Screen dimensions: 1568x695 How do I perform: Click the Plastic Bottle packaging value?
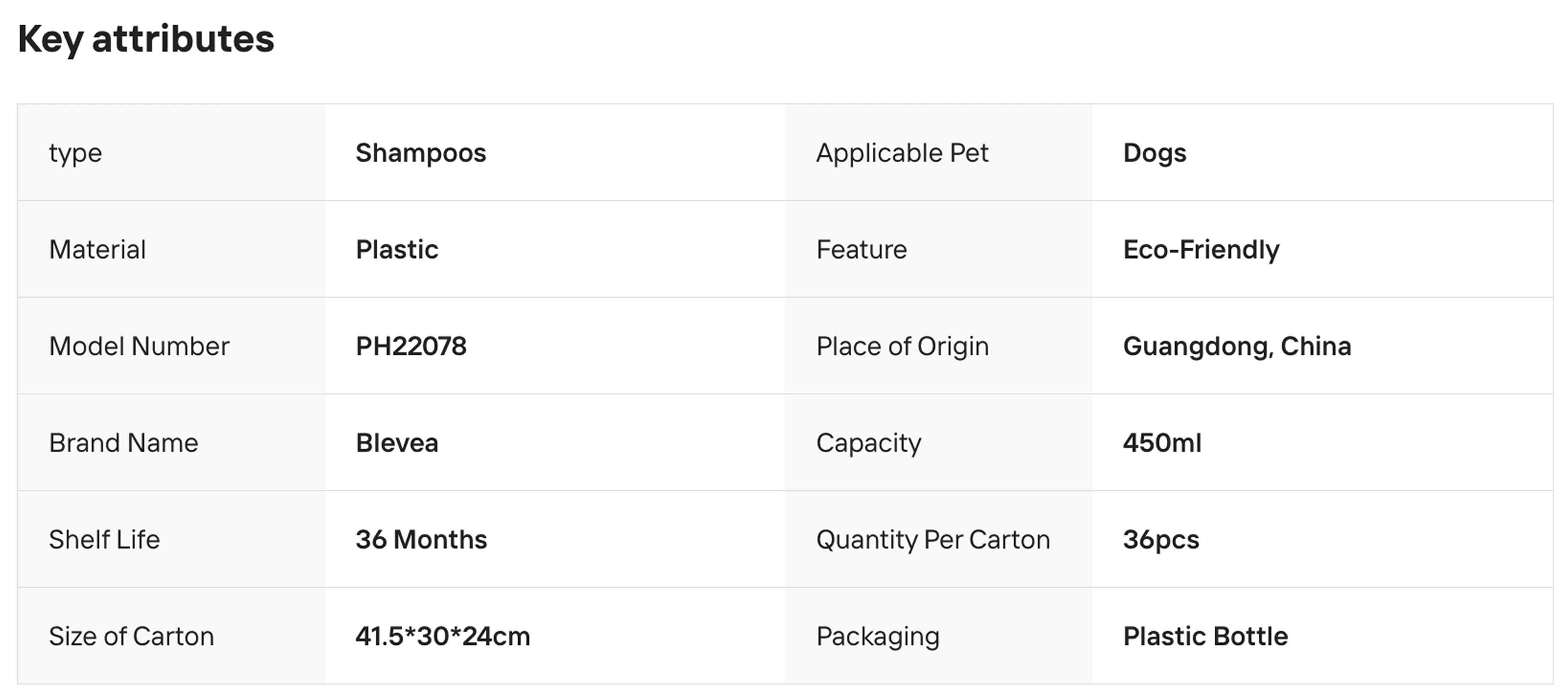pos(1205,637)
